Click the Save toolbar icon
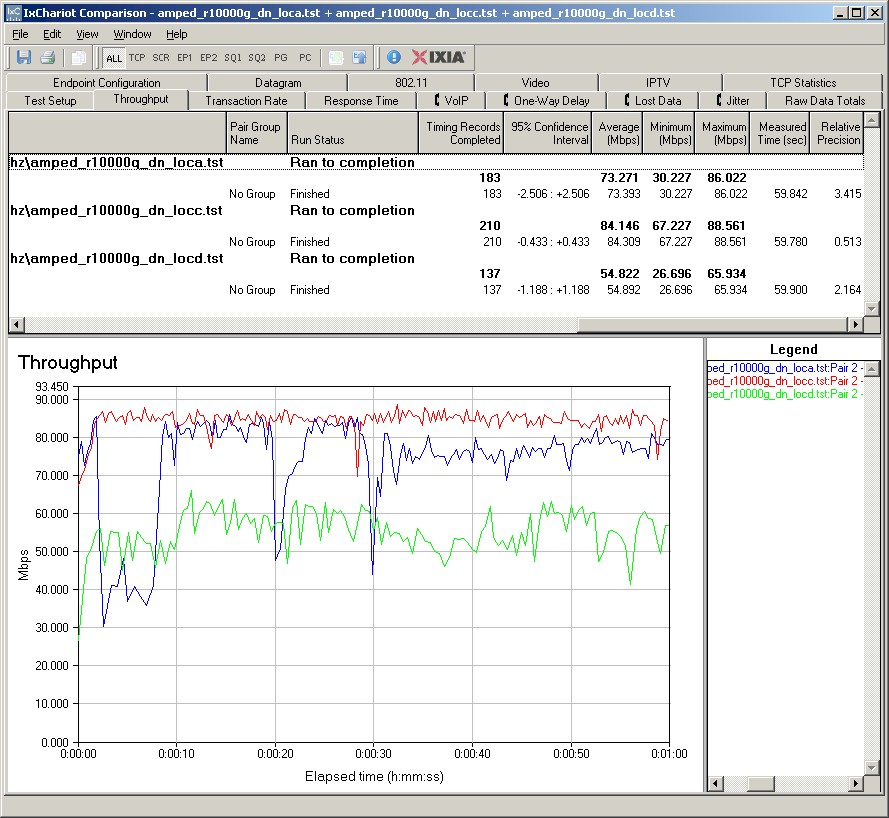The width and height of the screenshot is (889, 818). click(24, 57)
